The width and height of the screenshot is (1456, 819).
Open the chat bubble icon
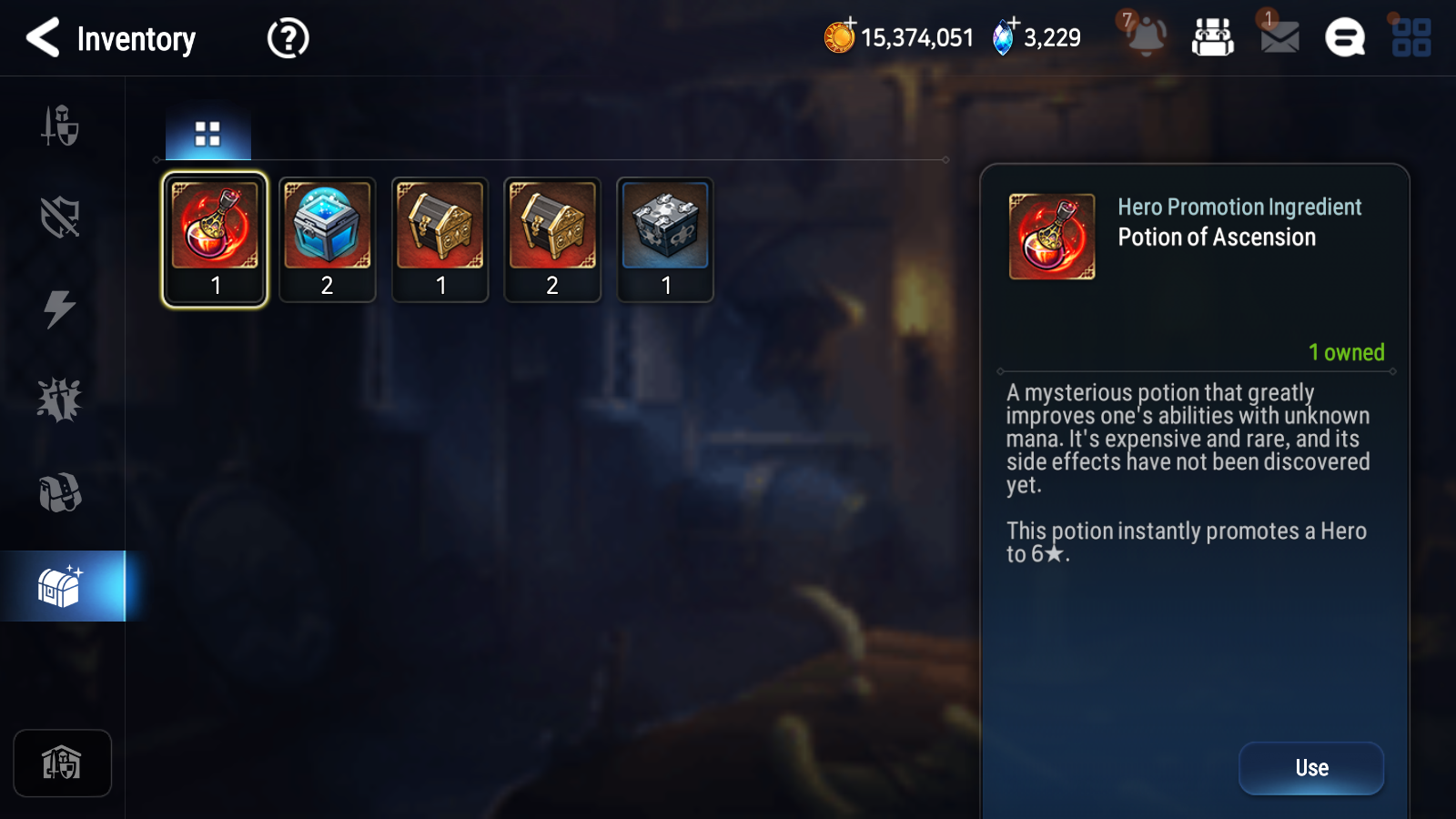[x=1345, y=37]
